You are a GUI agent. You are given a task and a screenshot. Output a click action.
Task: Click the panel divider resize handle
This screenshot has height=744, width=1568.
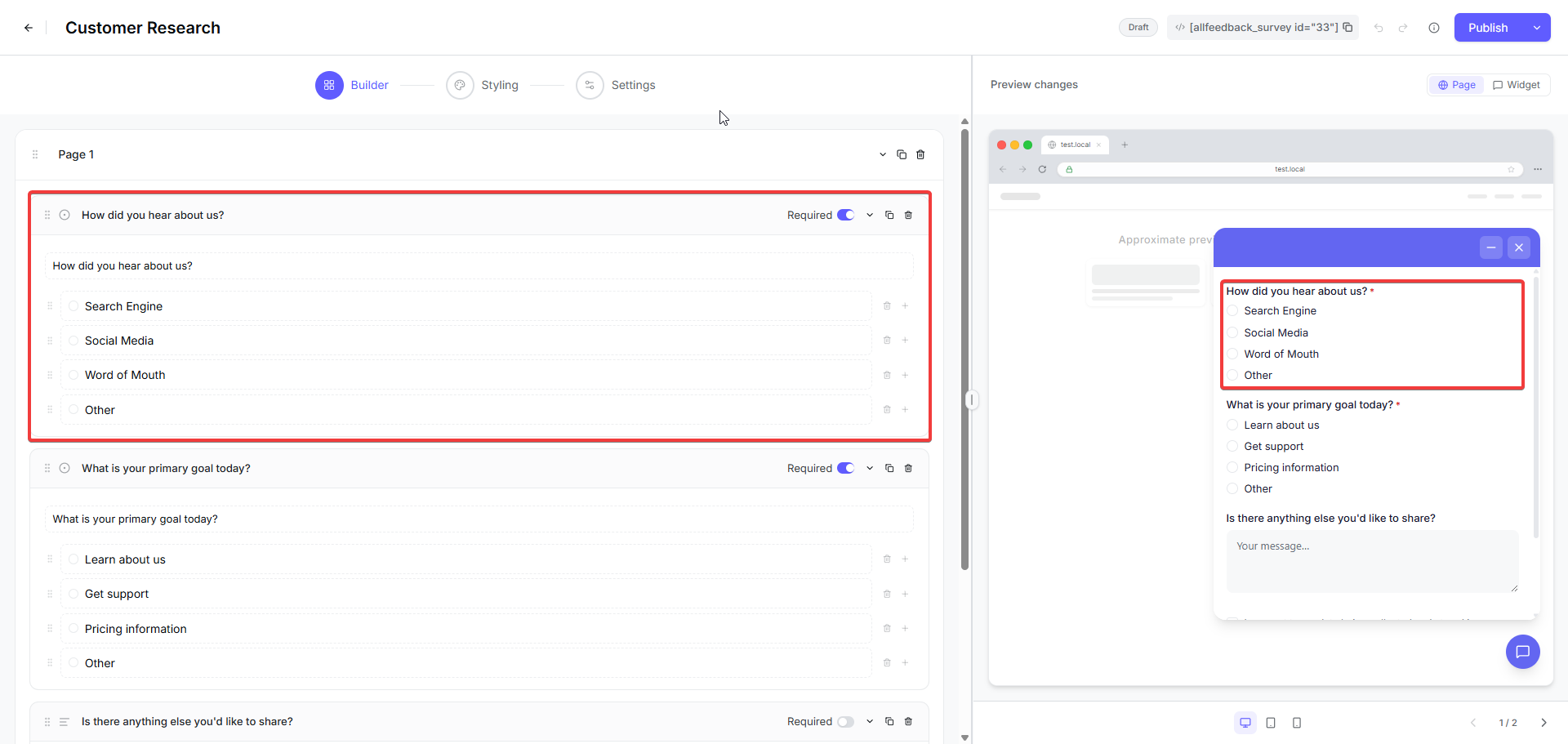pos(972,400)
